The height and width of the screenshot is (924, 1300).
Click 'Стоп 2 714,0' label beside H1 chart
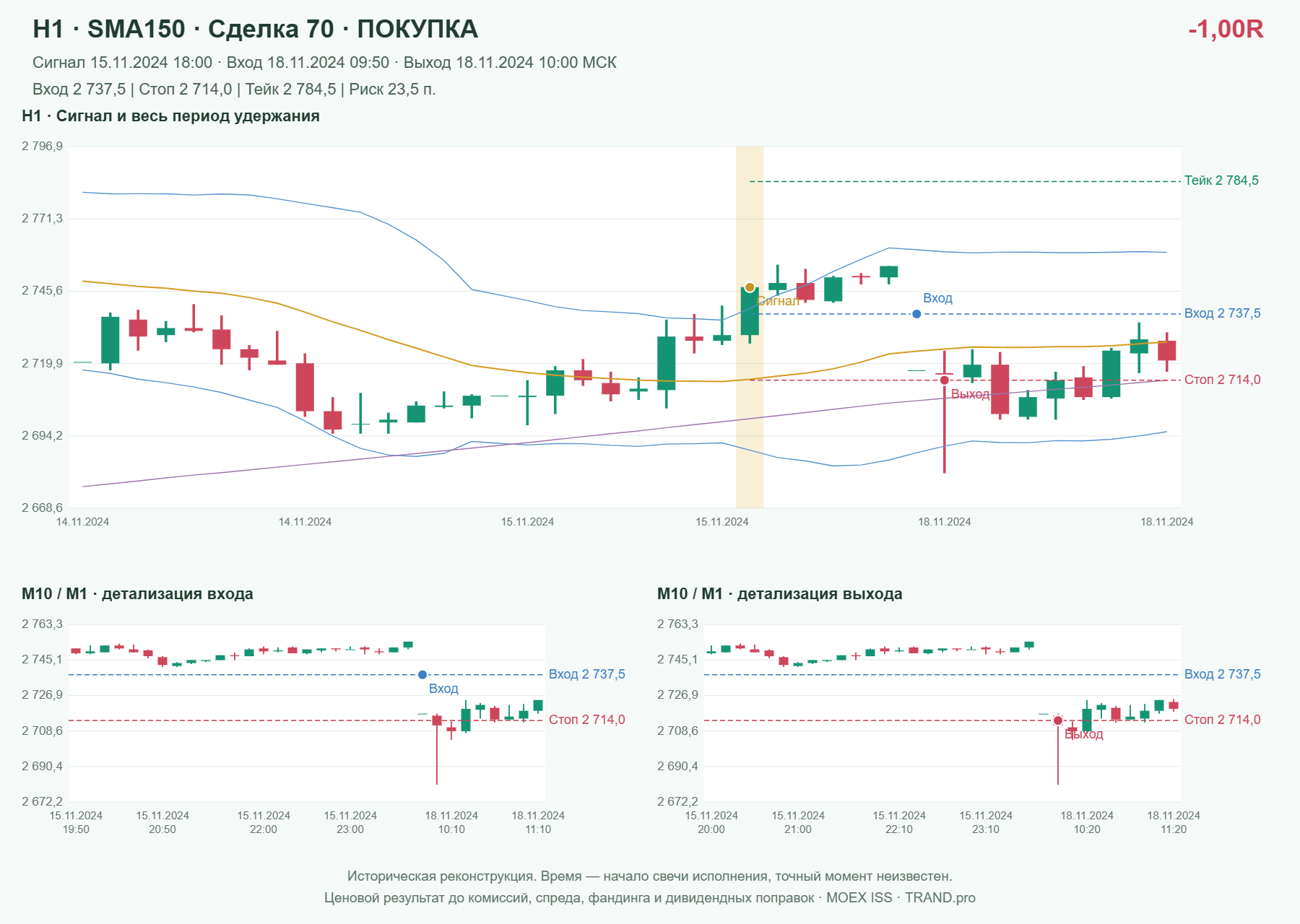[1223, 380]
